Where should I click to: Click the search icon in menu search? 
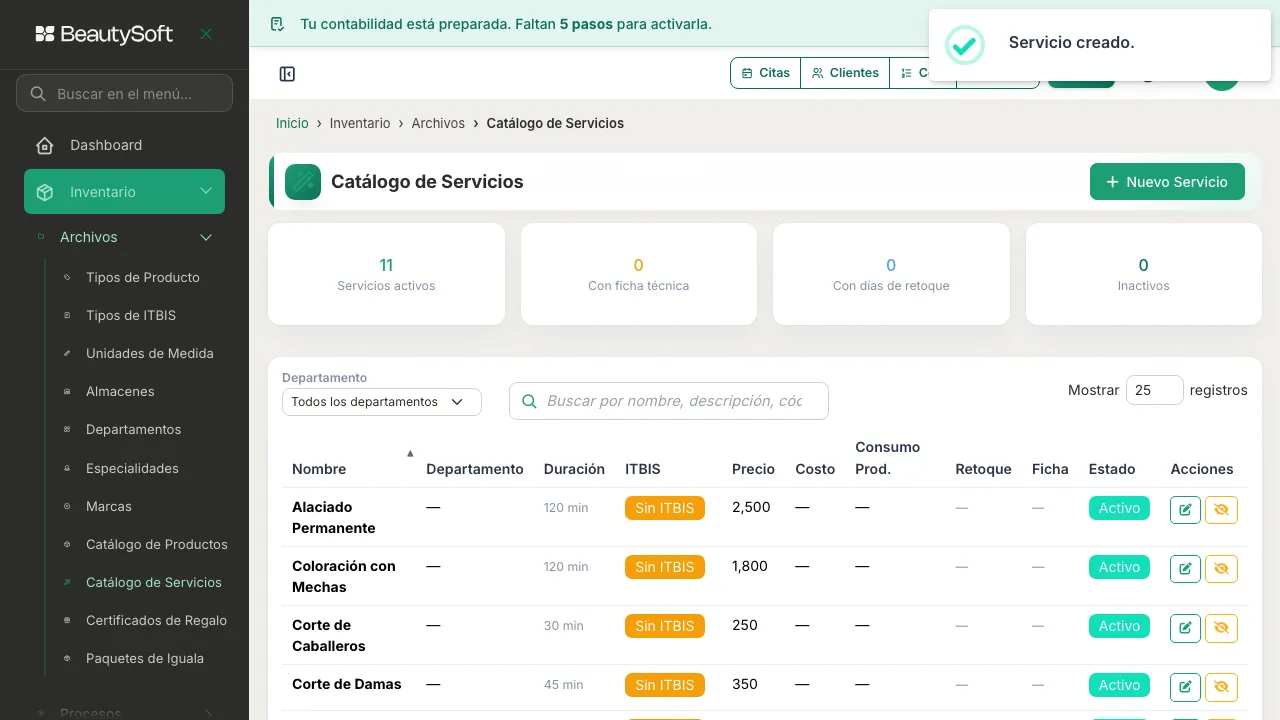(x=38, y=94)
